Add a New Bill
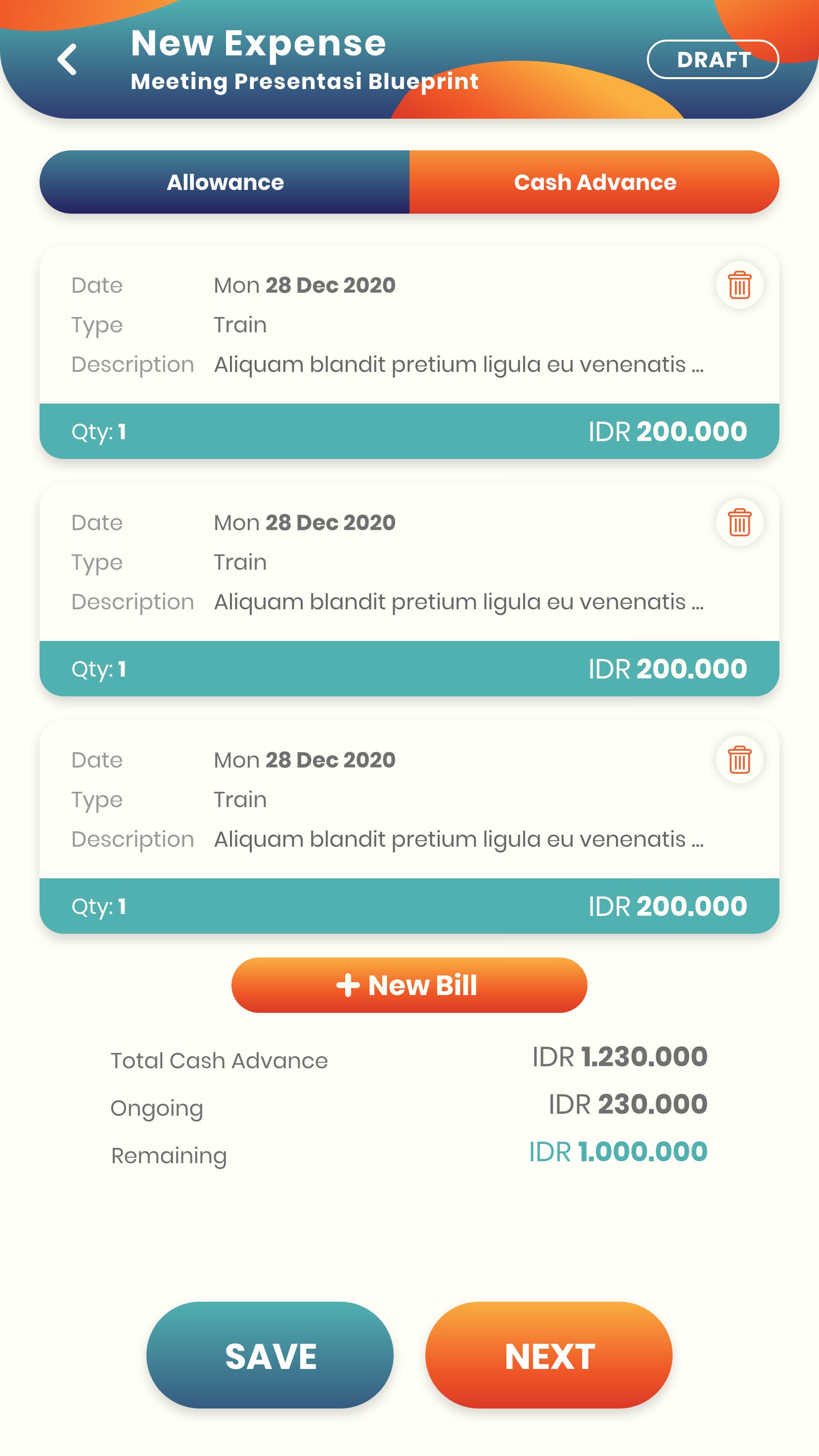 pyautogui.click(x=409, y=985)
